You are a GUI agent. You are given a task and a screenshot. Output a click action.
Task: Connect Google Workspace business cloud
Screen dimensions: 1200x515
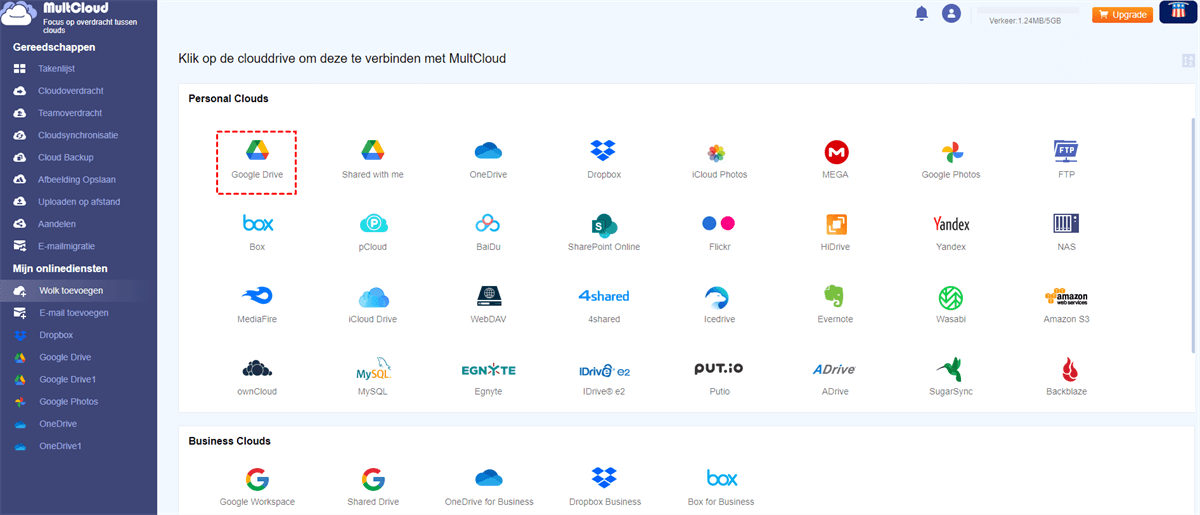coord(257,486)
